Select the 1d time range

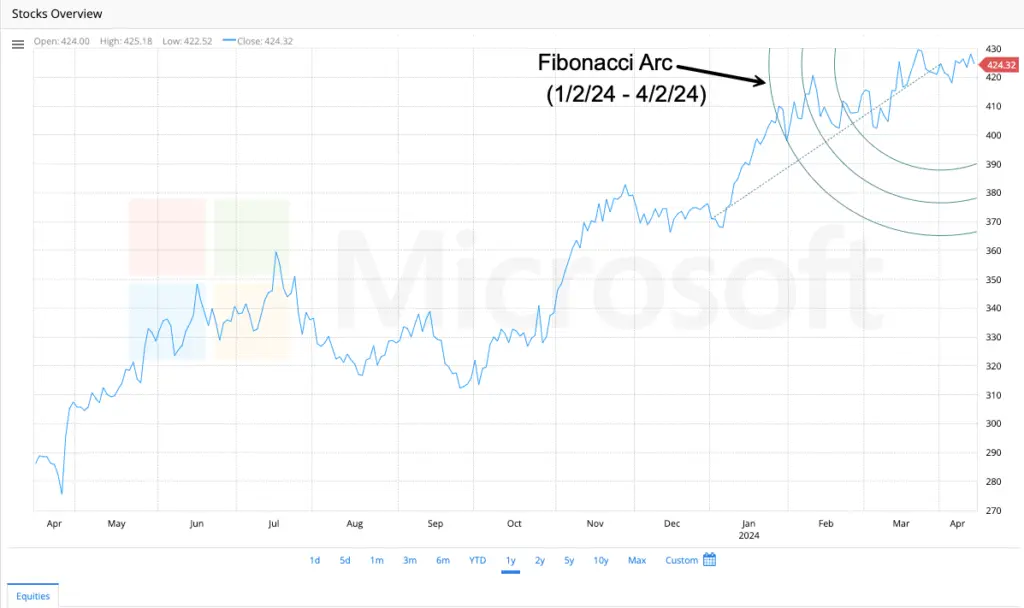tap(314, 560)
